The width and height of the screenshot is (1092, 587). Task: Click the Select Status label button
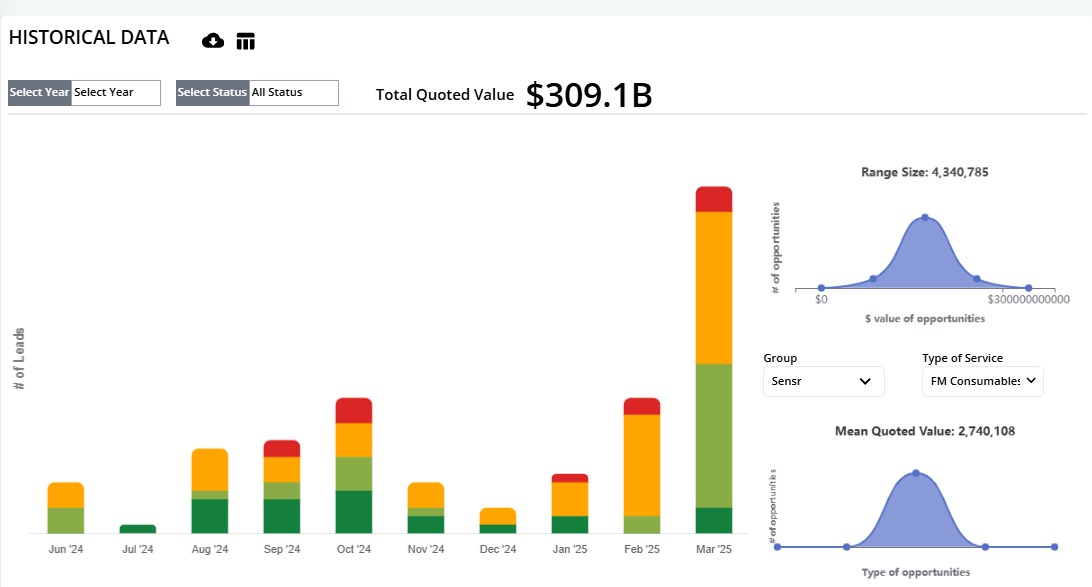tap(212, 93)
